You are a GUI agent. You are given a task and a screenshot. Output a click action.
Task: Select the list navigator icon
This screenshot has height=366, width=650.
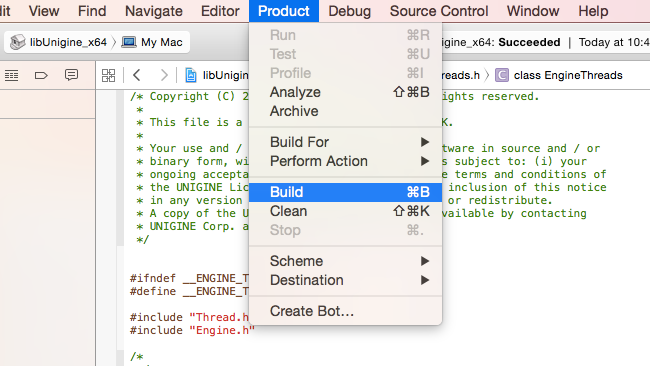click(x=12, y=75)
